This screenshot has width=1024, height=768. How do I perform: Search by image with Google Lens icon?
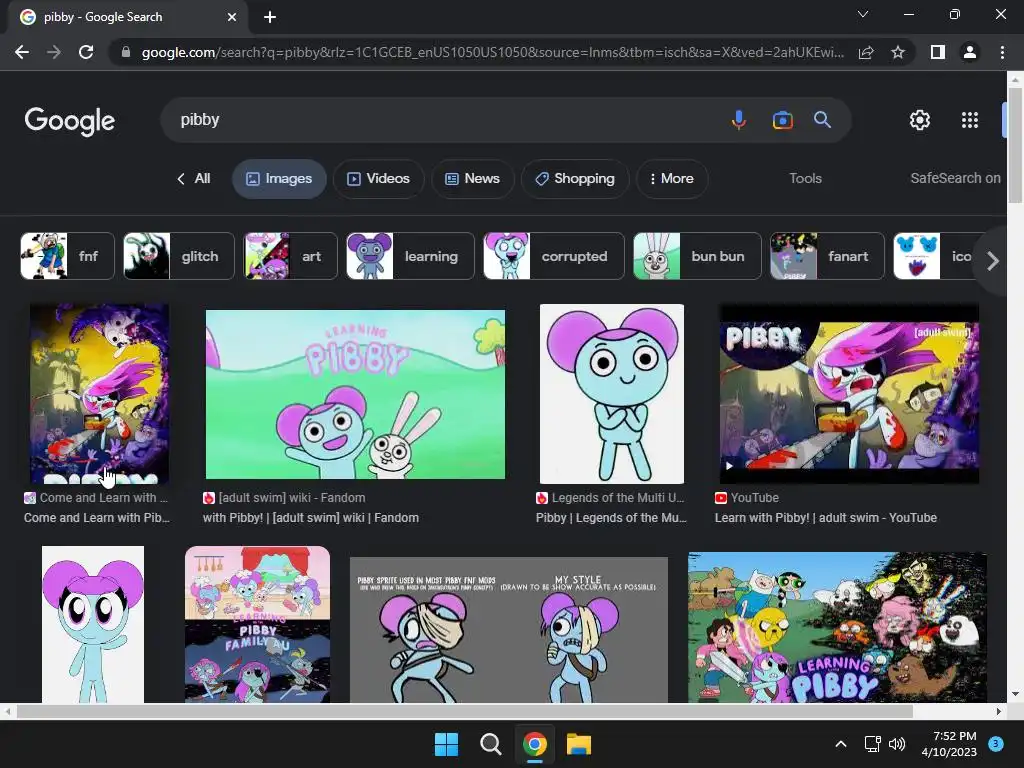pyautogui.click(x=782, y=120)
